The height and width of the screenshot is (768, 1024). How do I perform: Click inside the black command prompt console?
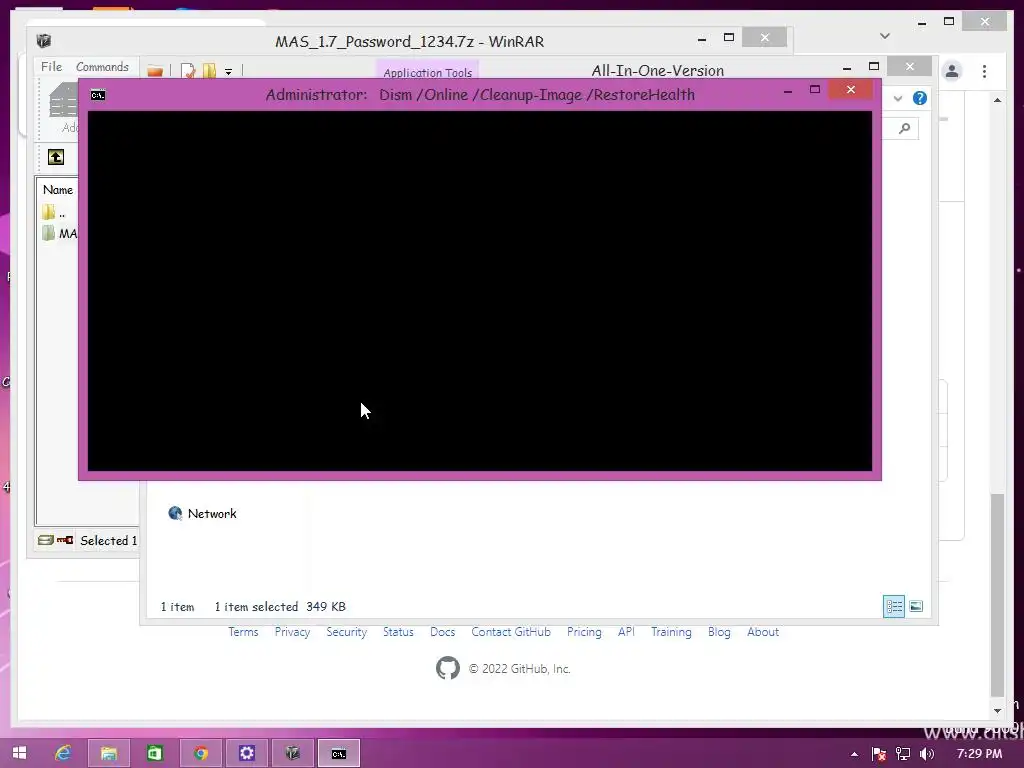pos(479,291)
